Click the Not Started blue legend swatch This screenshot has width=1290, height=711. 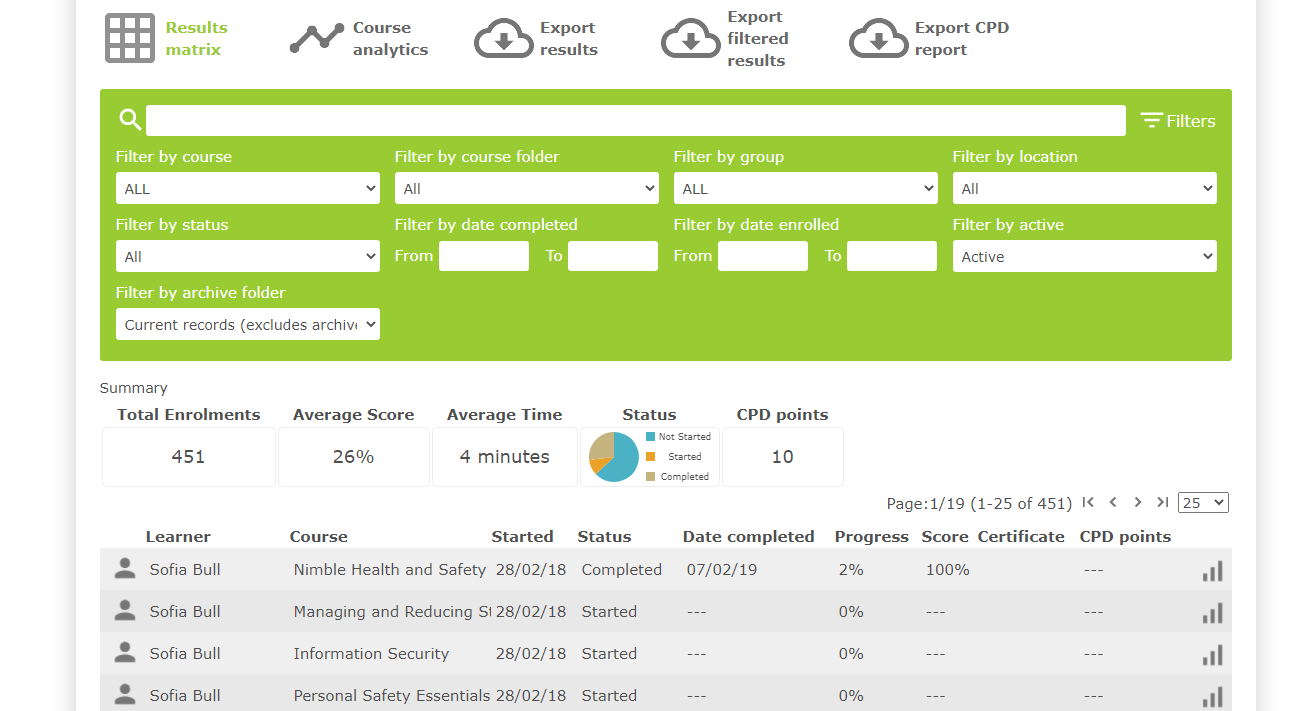[x=650, y=437]
